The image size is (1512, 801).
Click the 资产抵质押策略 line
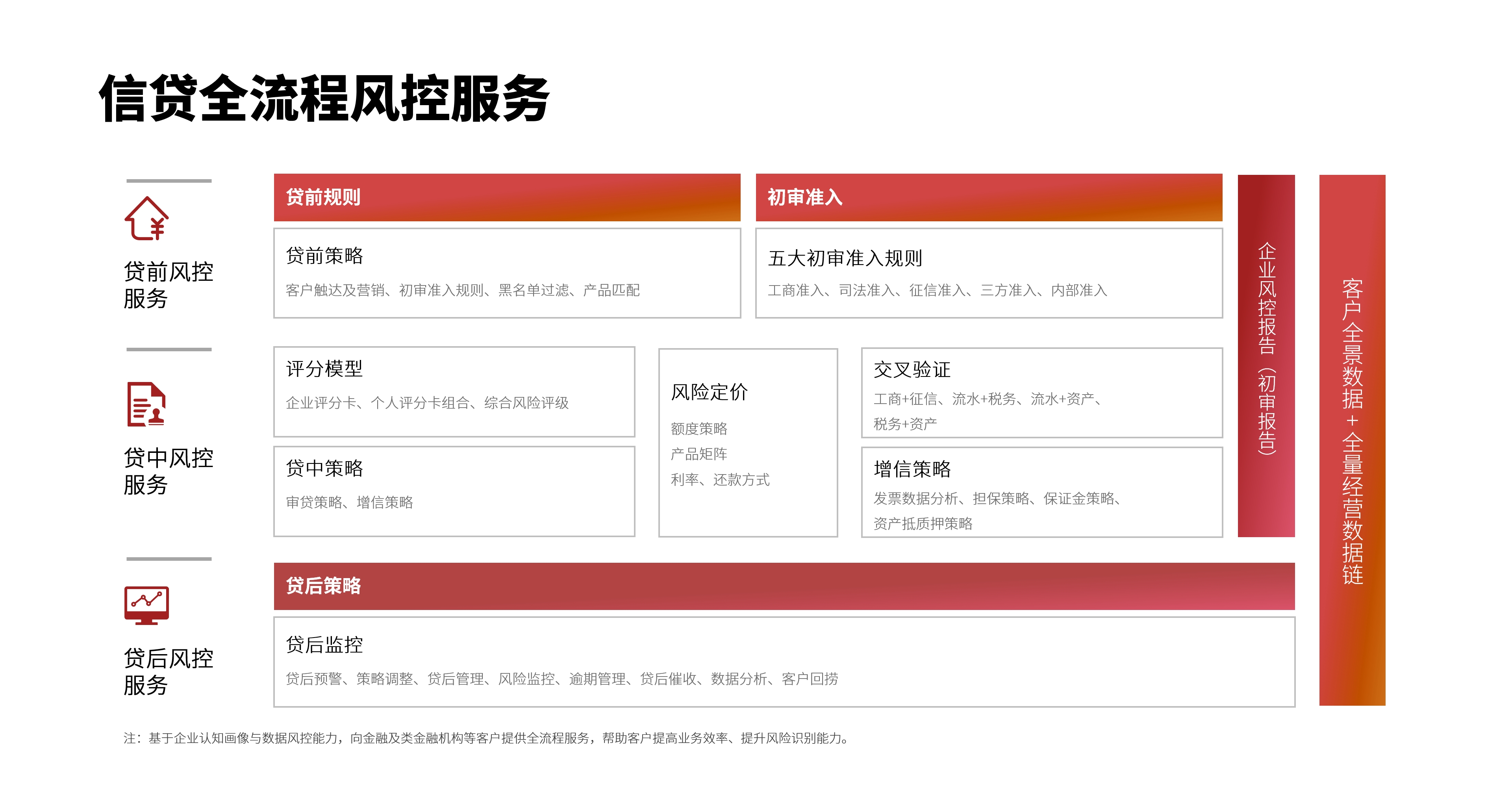[x=923, y=523]
